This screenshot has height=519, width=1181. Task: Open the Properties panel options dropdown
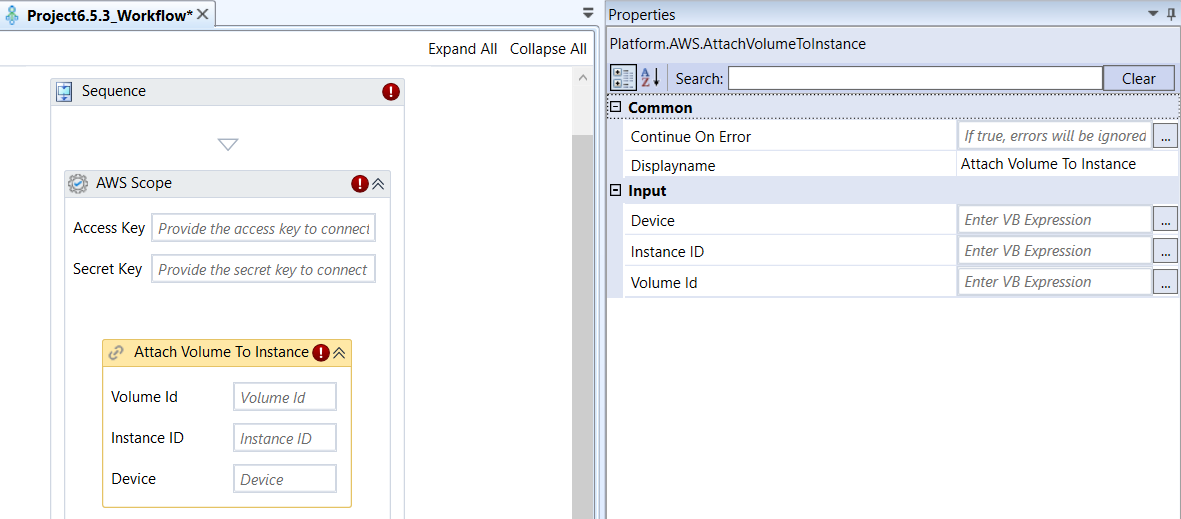click(1152, 14)
